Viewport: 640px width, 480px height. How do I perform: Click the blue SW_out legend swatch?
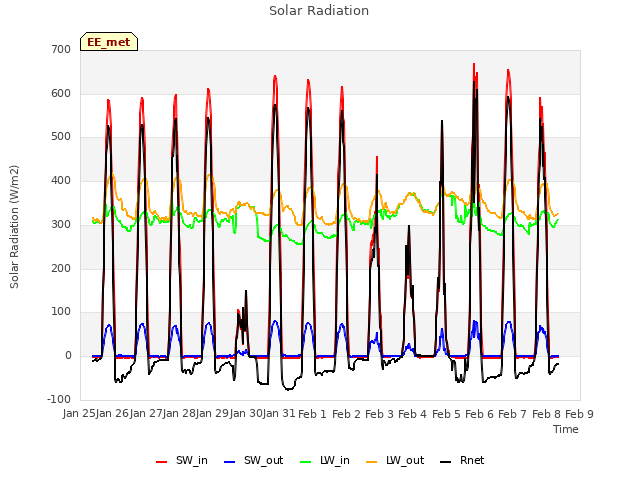(230, 462)
